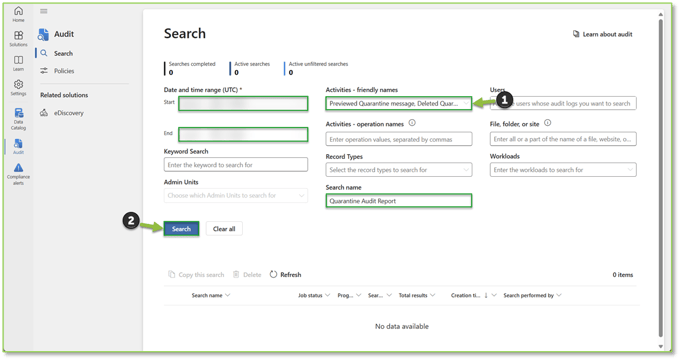Expand the Activities friendly names dropdown
Screen dimensions: 680x360
(466, 104)
